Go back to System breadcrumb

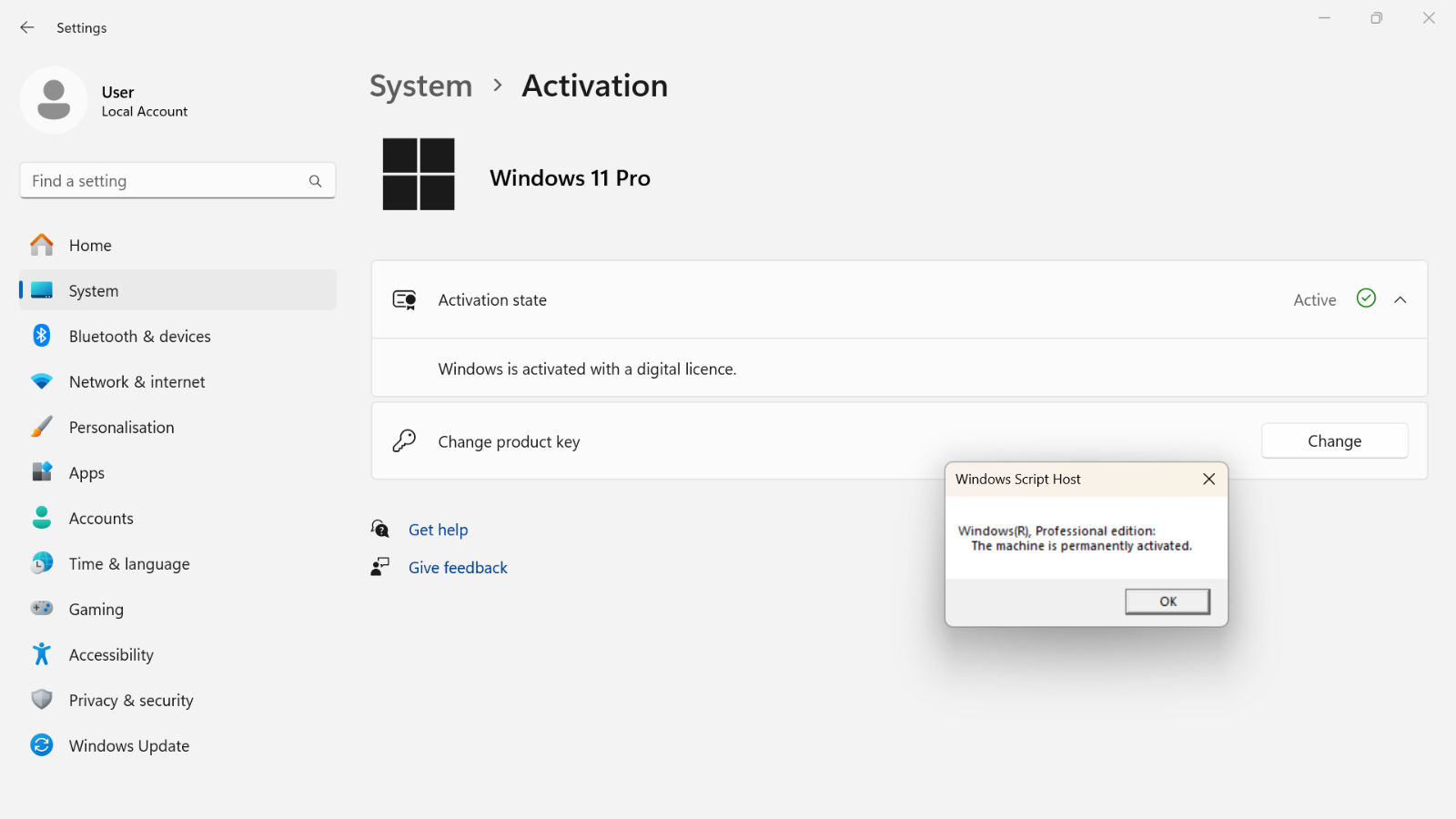coord(421,86)
